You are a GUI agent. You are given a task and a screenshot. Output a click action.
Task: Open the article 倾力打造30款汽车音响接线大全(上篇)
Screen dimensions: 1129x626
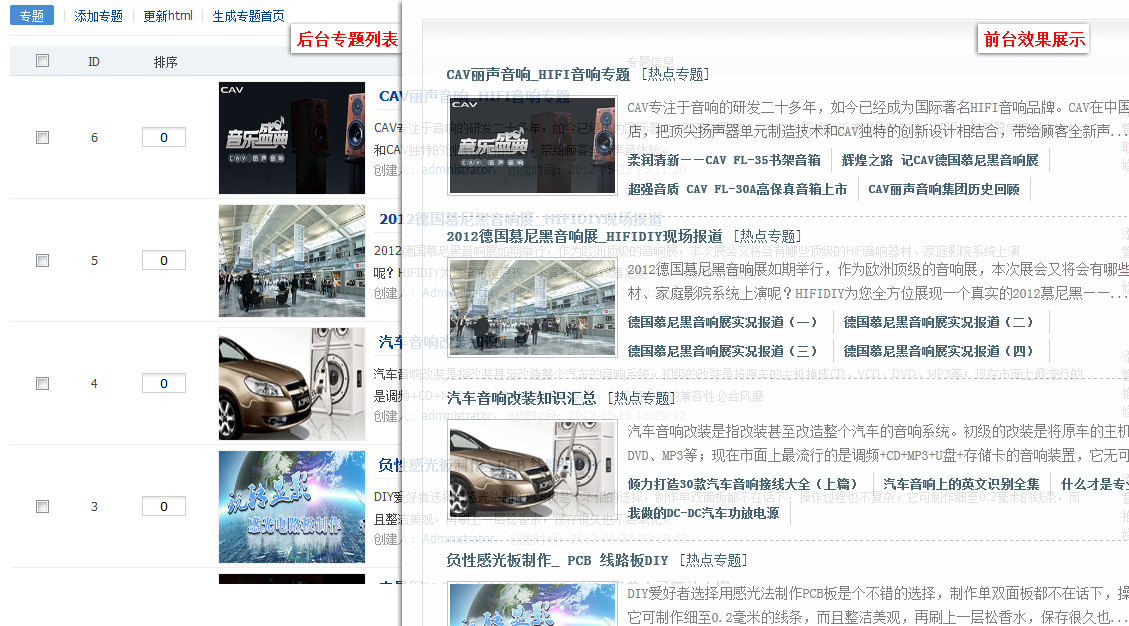coord(742,484)
